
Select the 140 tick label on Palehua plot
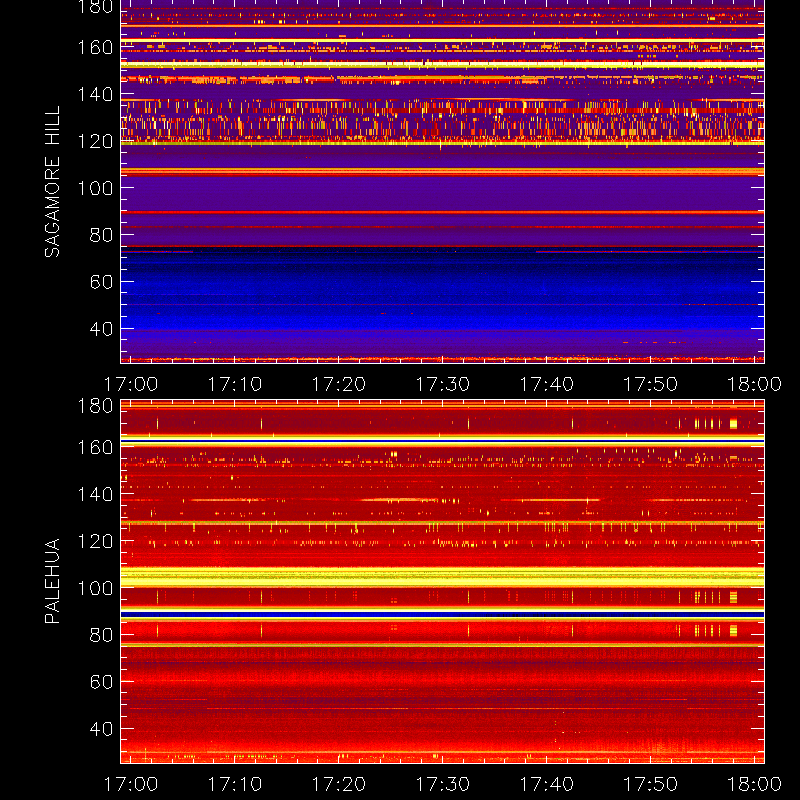95,494
